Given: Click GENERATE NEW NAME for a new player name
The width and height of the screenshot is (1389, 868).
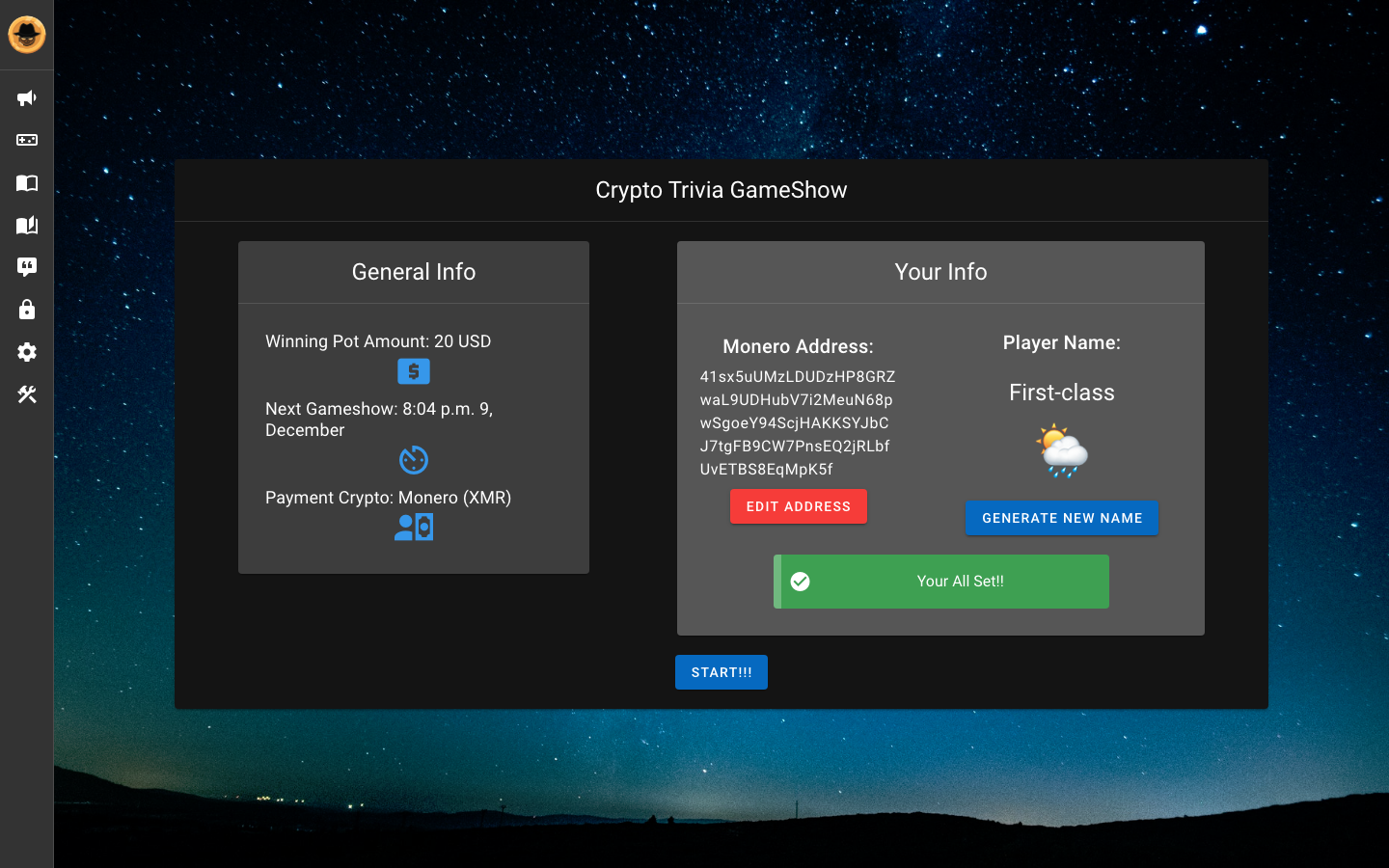Looking at the screenshot, I should click(1062, 518).
